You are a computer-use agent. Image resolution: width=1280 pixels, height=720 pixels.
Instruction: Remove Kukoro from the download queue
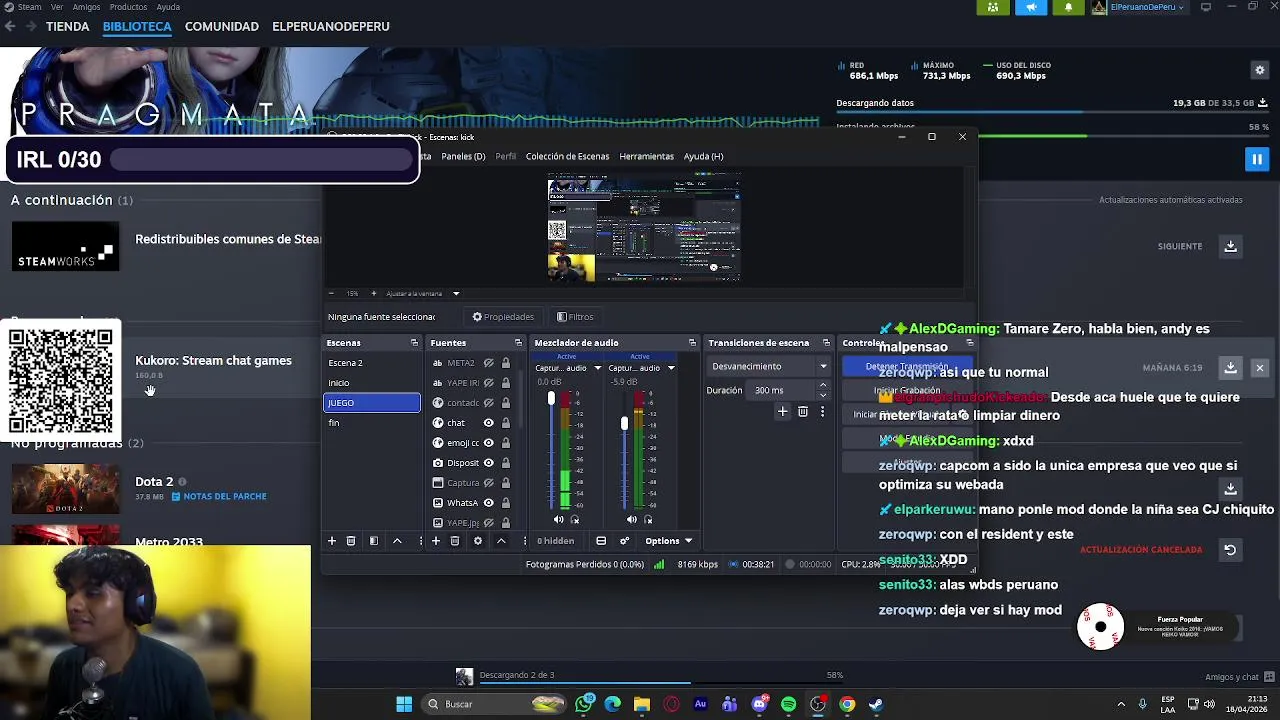pos(1260,368)
